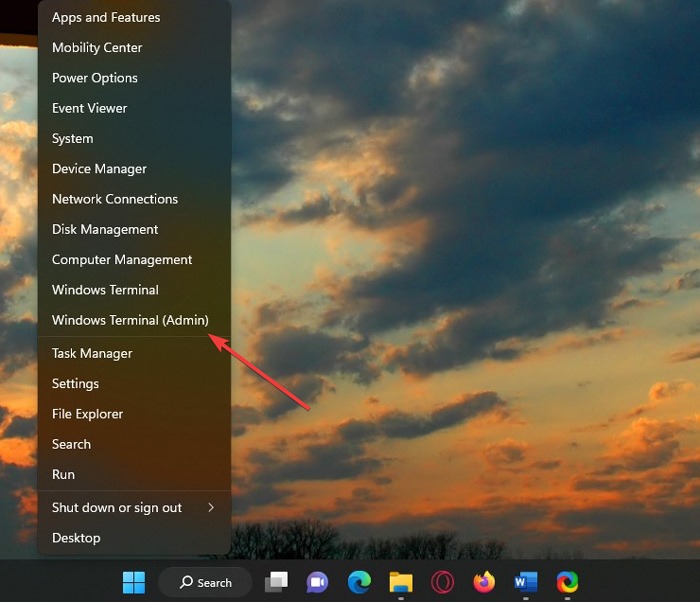Select File Explorer menu entry
The height and width of the screenshot is (602, 700).
(134, 414)
